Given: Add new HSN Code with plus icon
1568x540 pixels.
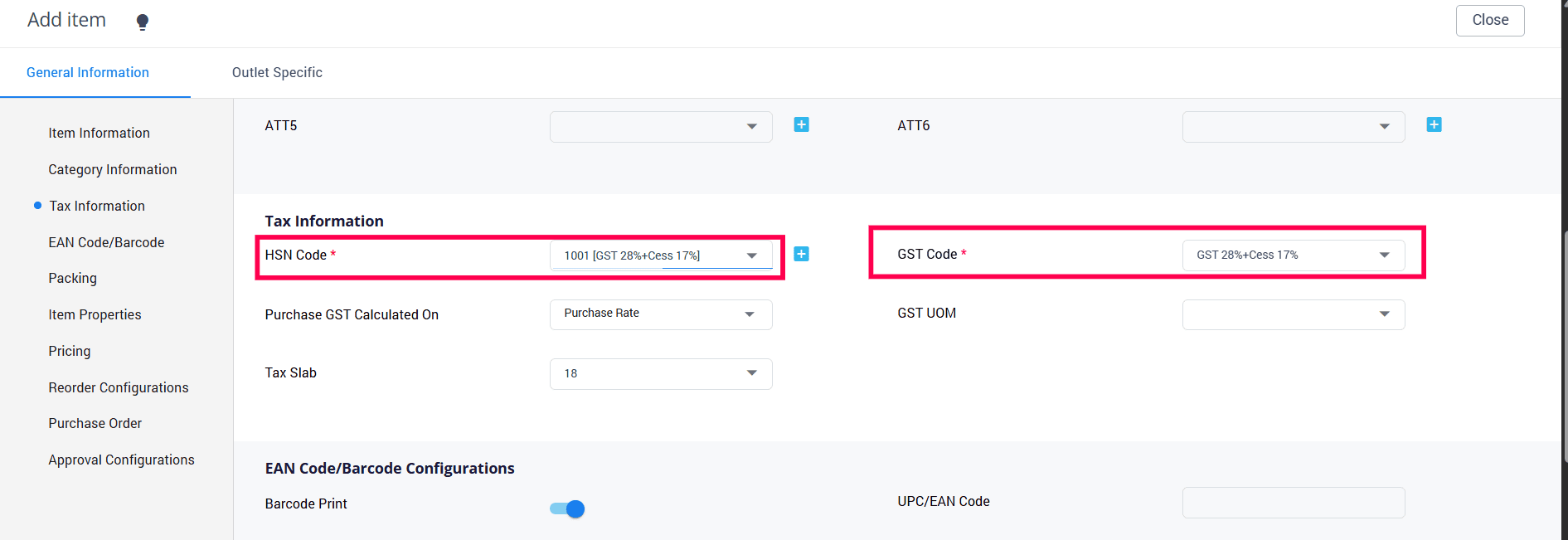Looking at the screenshot, I should tap(801, 254).
